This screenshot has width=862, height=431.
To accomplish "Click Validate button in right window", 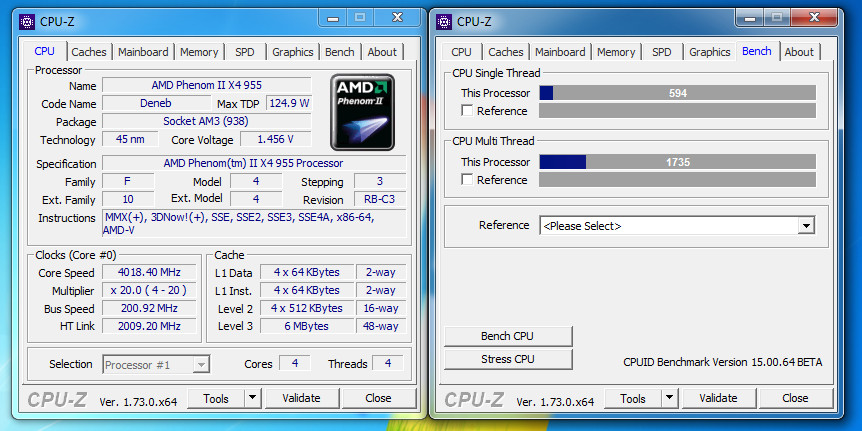I will tap(719, 398).
